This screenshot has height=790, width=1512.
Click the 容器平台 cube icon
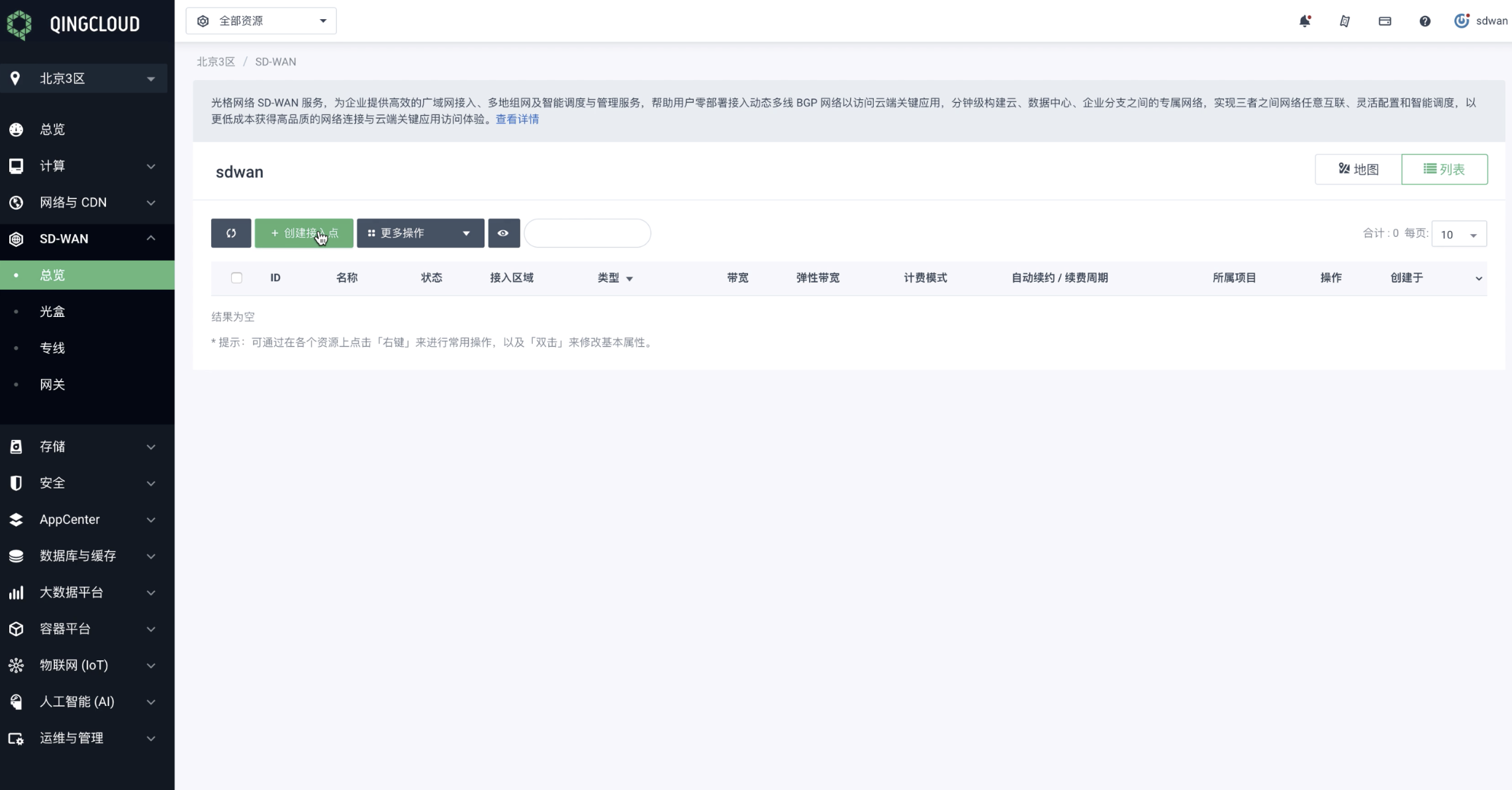click(16, 629)
